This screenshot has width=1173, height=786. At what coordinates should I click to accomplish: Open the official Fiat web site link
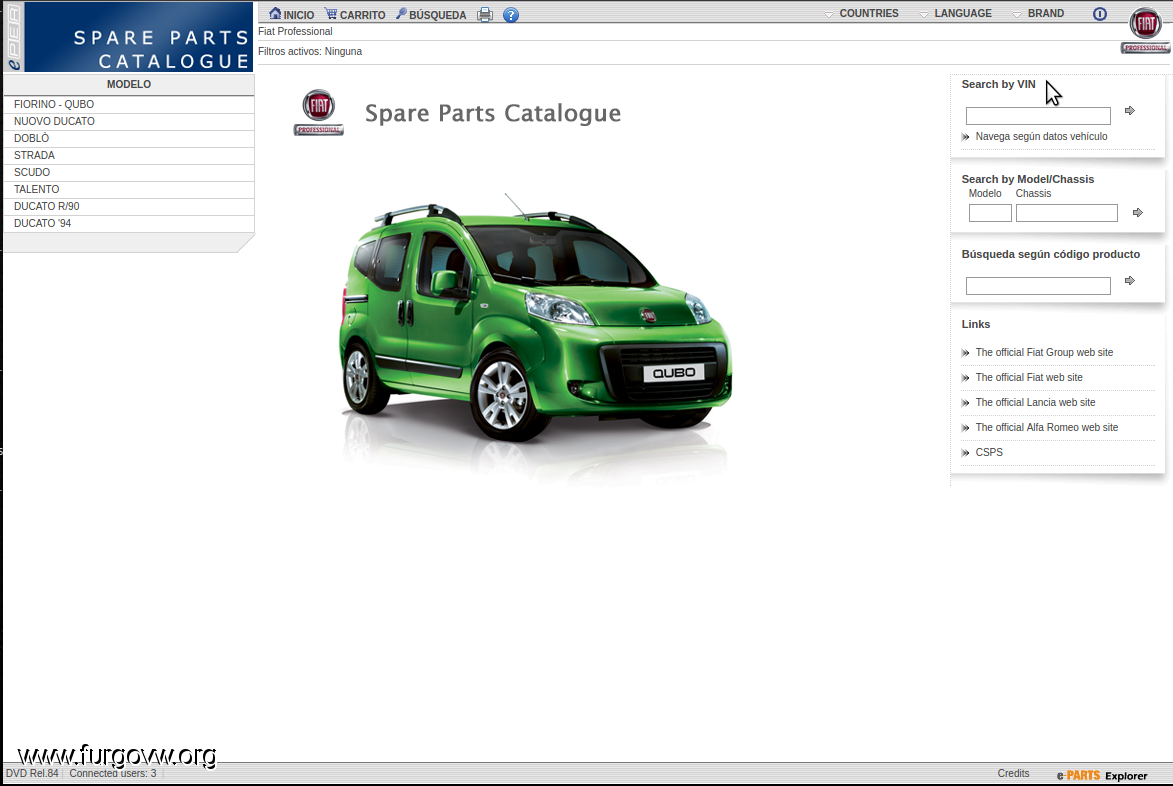tap(1029, 378)
